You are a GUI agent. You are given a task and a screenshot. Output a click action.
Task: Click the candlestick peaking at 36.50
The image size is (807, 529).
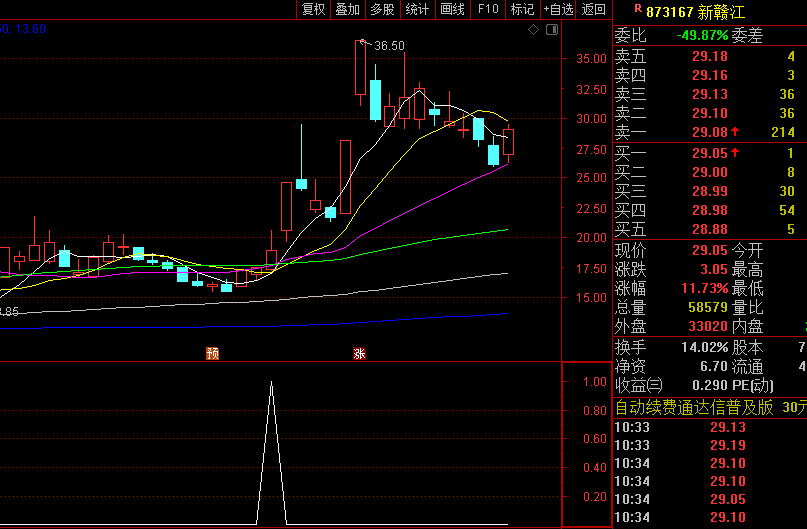coord(360,68)
